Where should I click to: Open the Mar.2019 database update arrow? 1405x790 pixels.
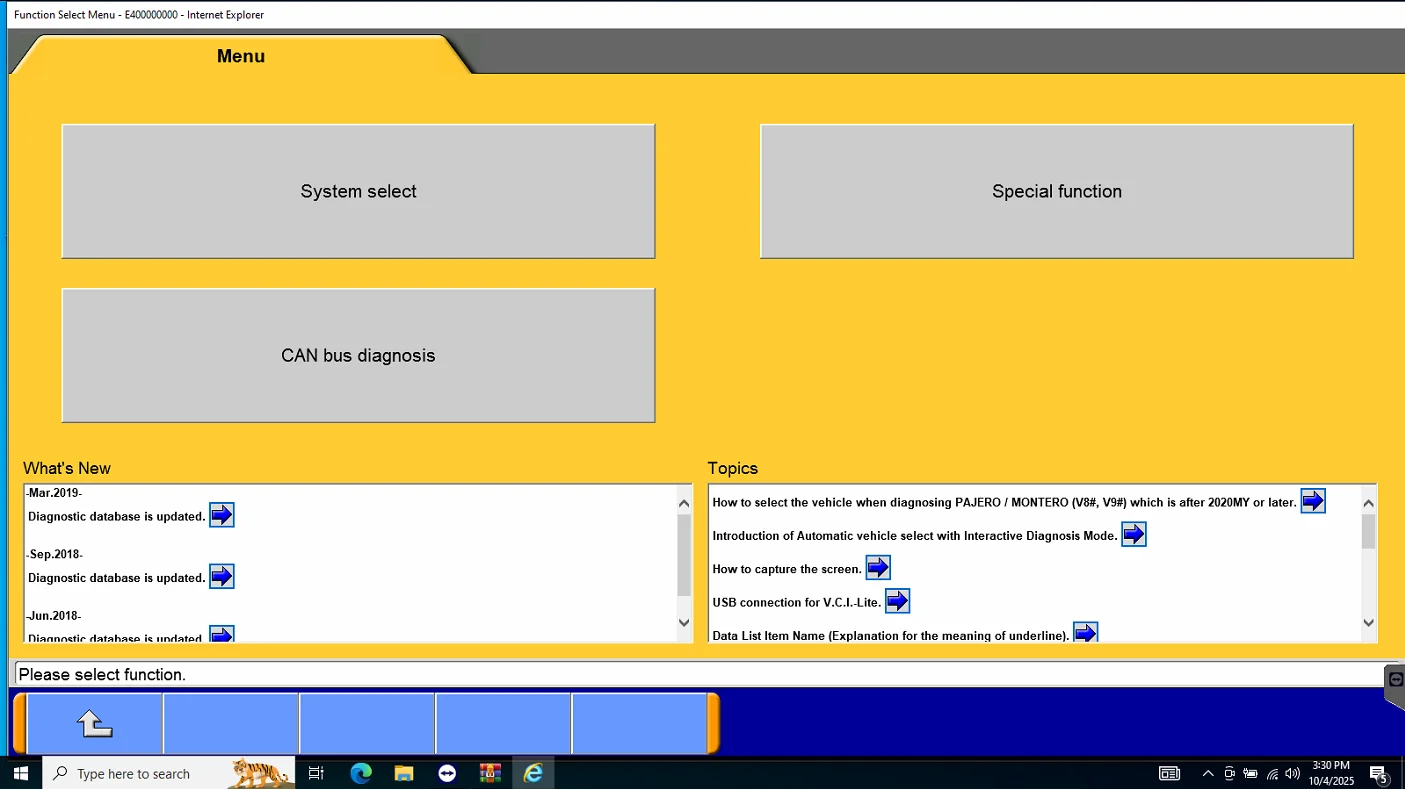[221, 515]
